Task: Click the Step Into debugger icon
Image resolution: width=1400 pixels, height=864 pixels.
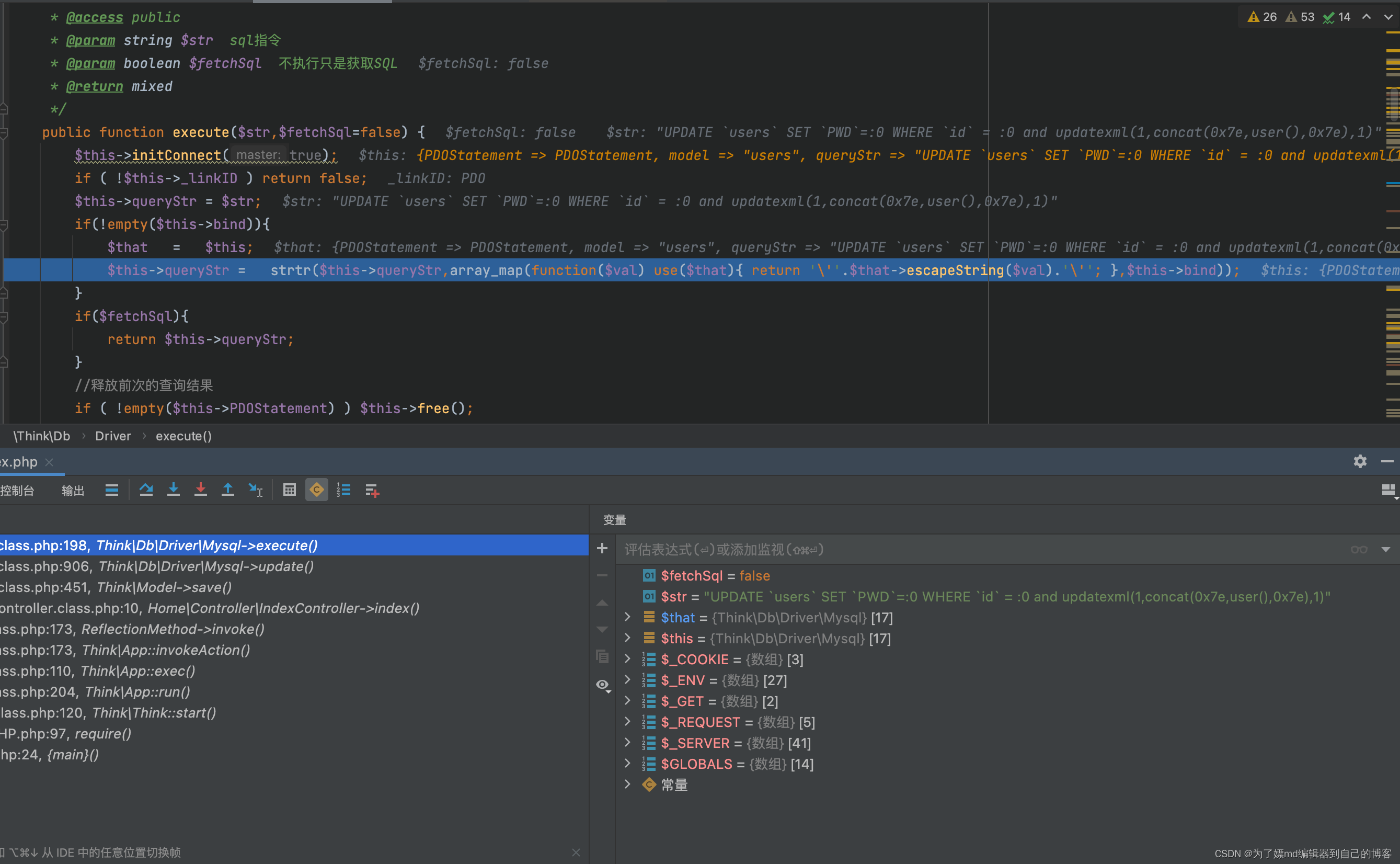Action: (174, 490)
